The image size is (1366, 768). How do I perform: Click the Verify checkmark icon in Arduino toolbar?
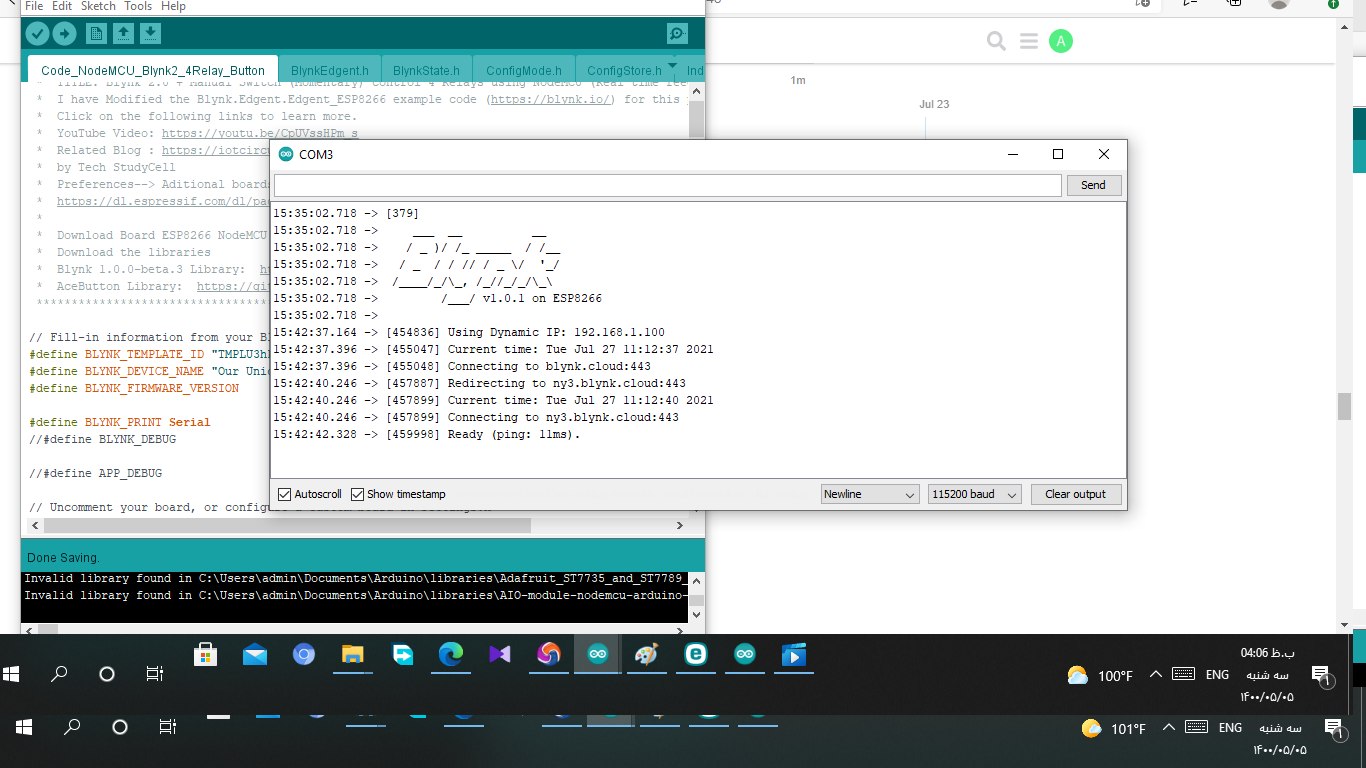point(37,34)
